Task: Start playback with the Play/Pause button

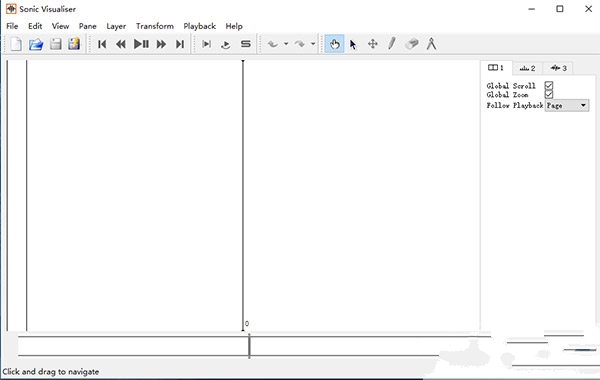Action: [x=141, y=44]
